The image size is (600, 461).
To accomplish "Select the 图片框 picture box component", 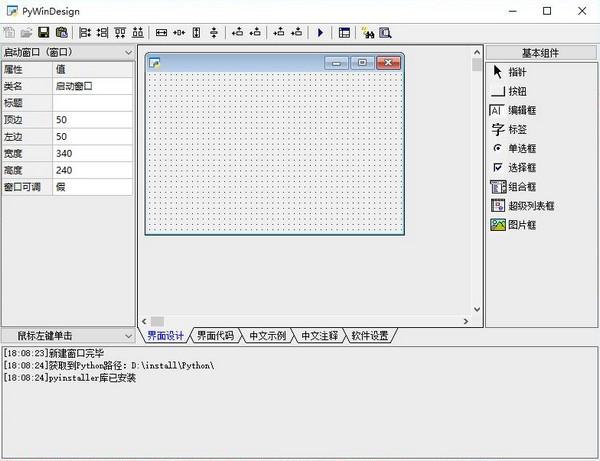I will [x=513, y=225].
